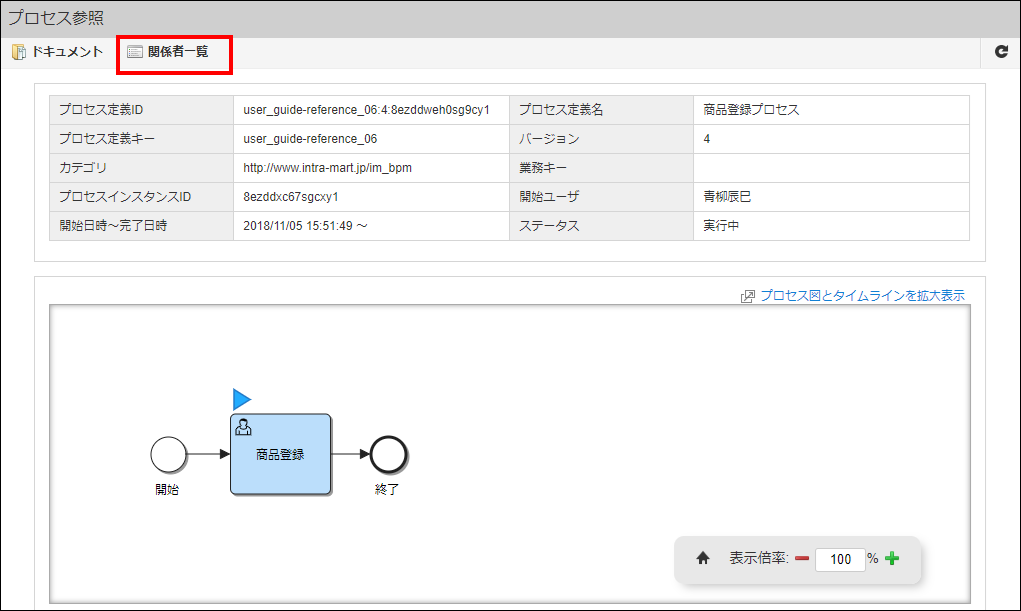1021x611 pixels.
Task: Click the 実行中 status value
Action: coord(721,226)
